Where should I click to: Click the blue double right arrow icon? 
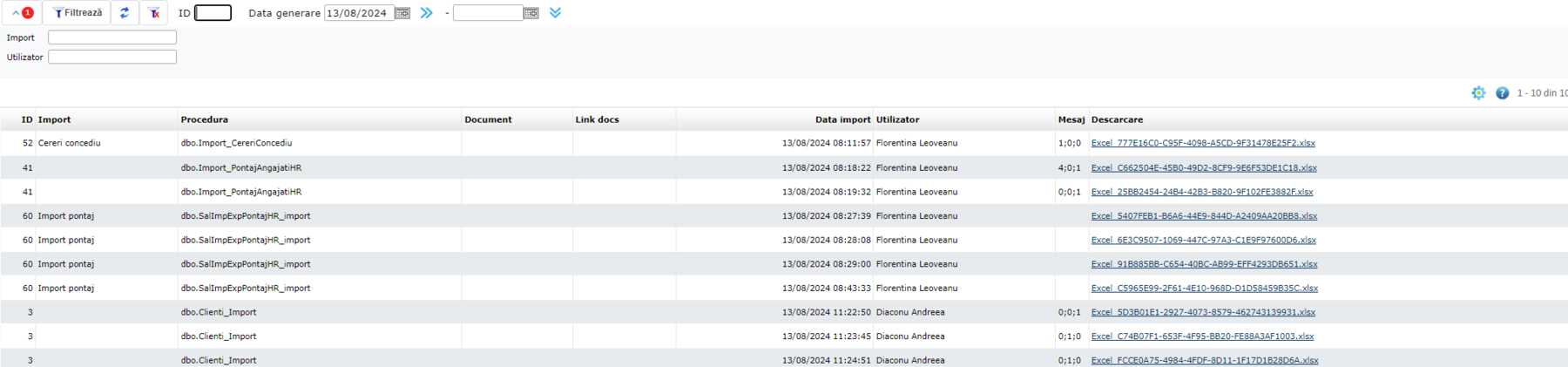coord(427,13)
